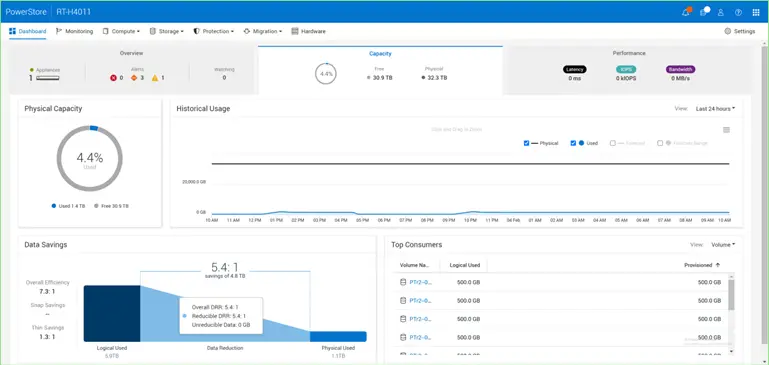Click the Free 30.9 TB value in Capacity
Viewport: 769px width, 365px height.
tap(383, 78)
